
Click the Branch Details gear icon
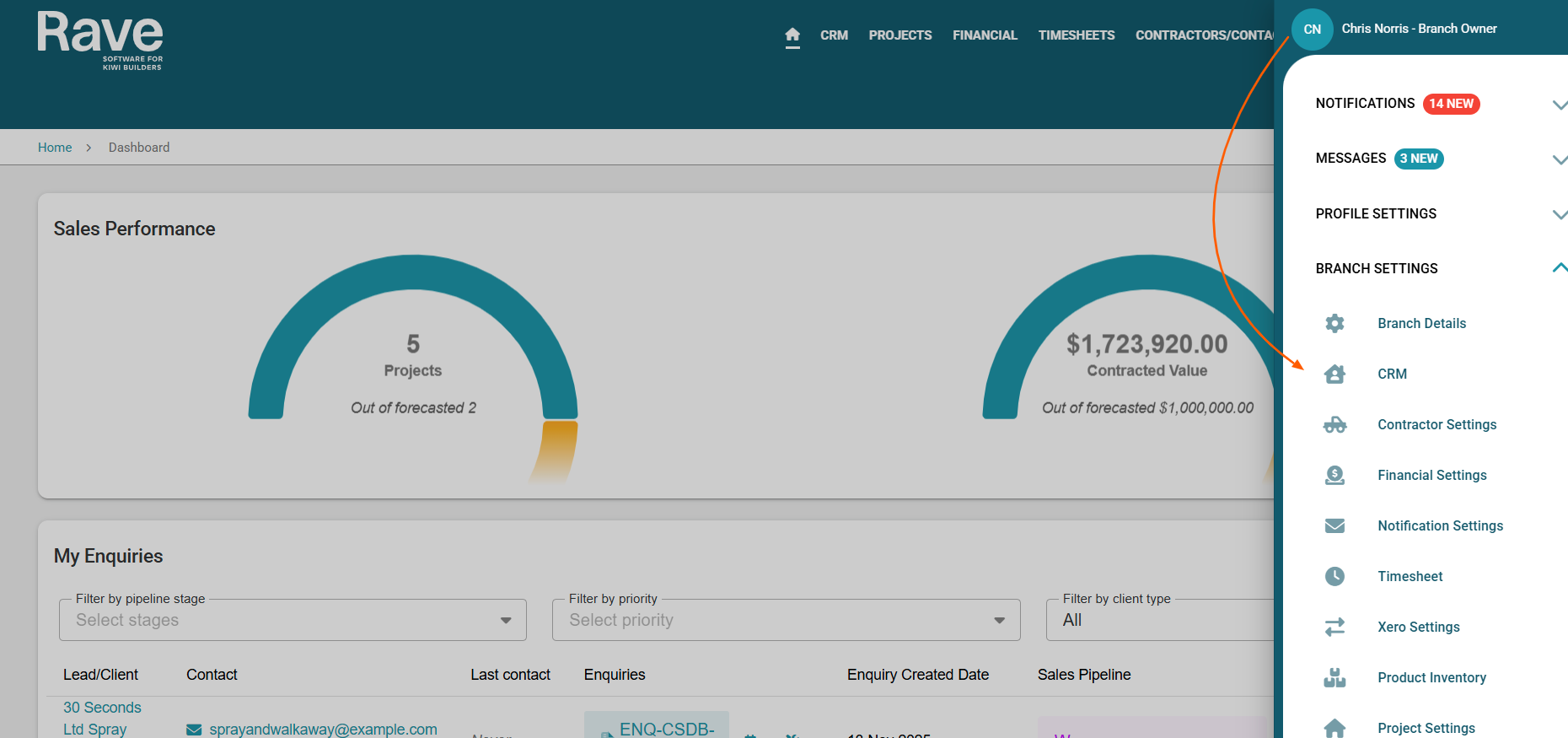click(x=1334, y=324)
